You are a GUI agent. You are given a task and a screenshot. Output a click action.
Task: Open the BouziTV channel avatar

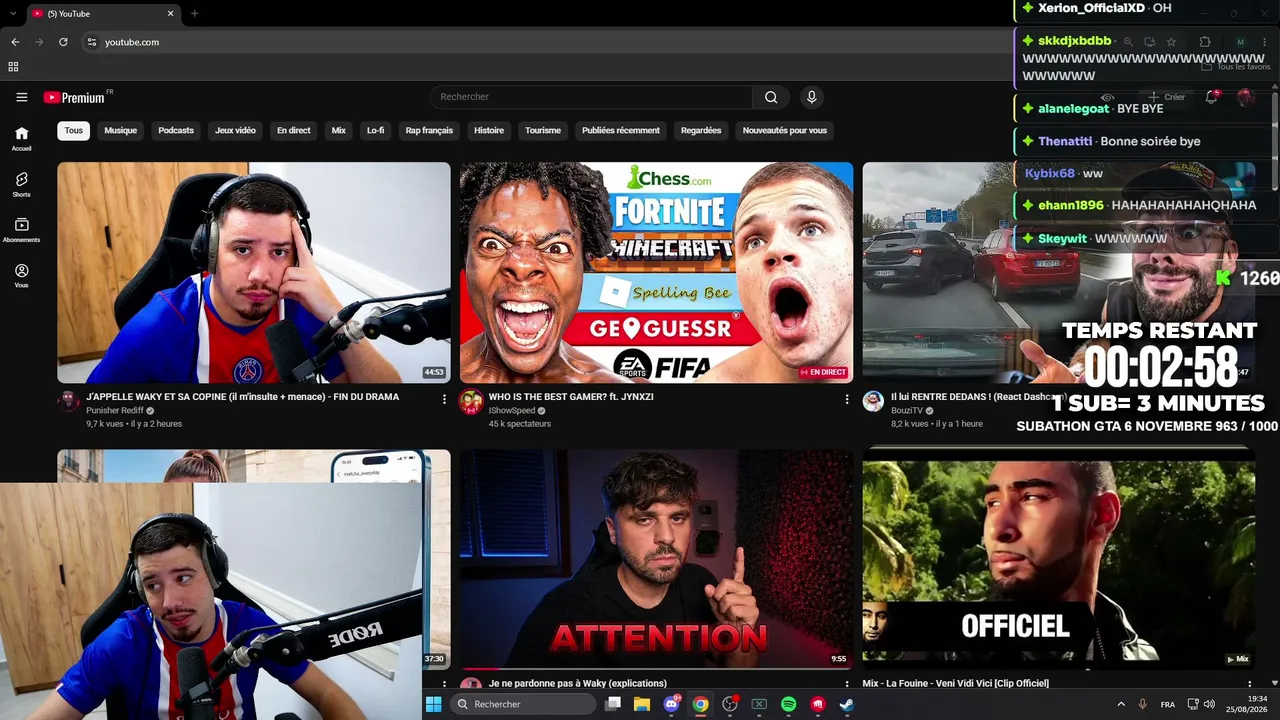(873, 402)
